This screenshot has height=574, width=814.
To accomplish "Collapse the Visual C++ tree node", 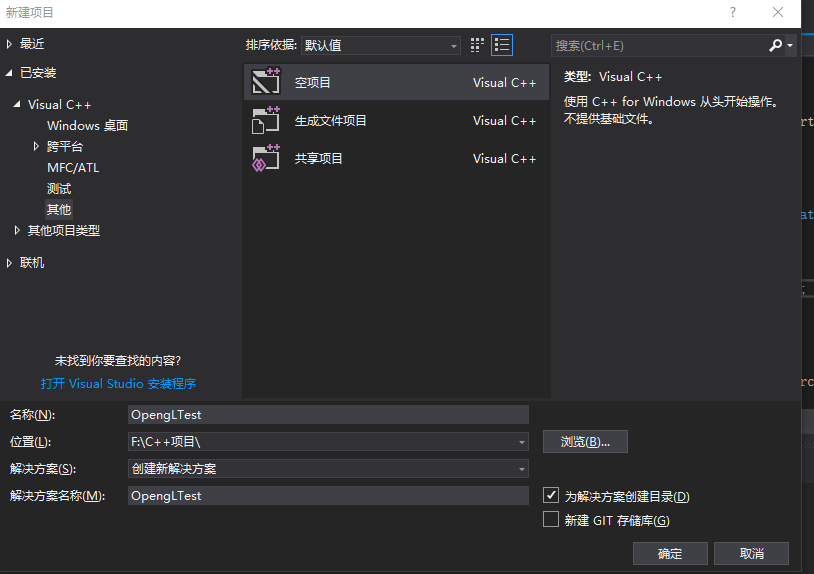I will coord(17,104).
